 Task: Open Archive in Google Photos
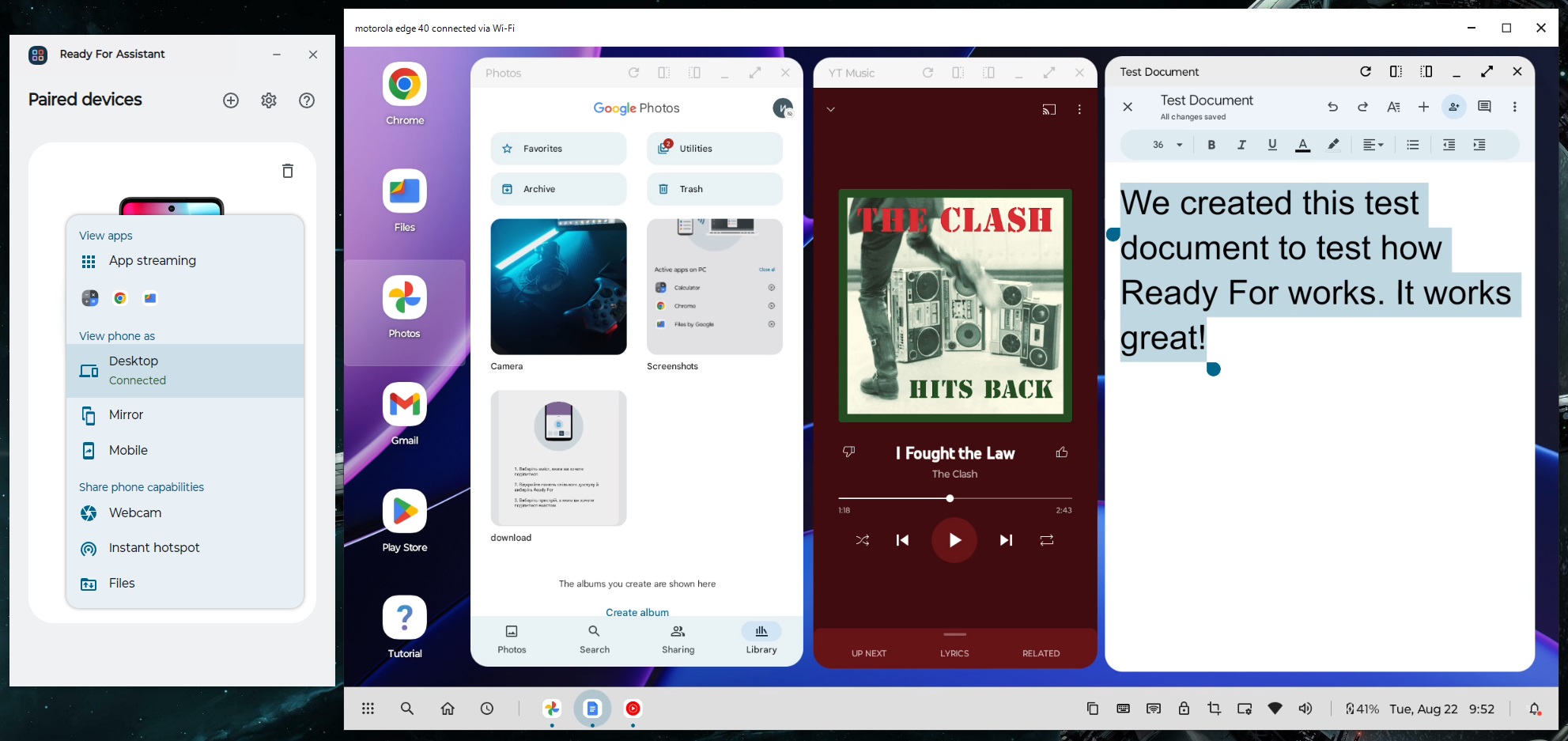pyautogui.click(x=558, y=189)
